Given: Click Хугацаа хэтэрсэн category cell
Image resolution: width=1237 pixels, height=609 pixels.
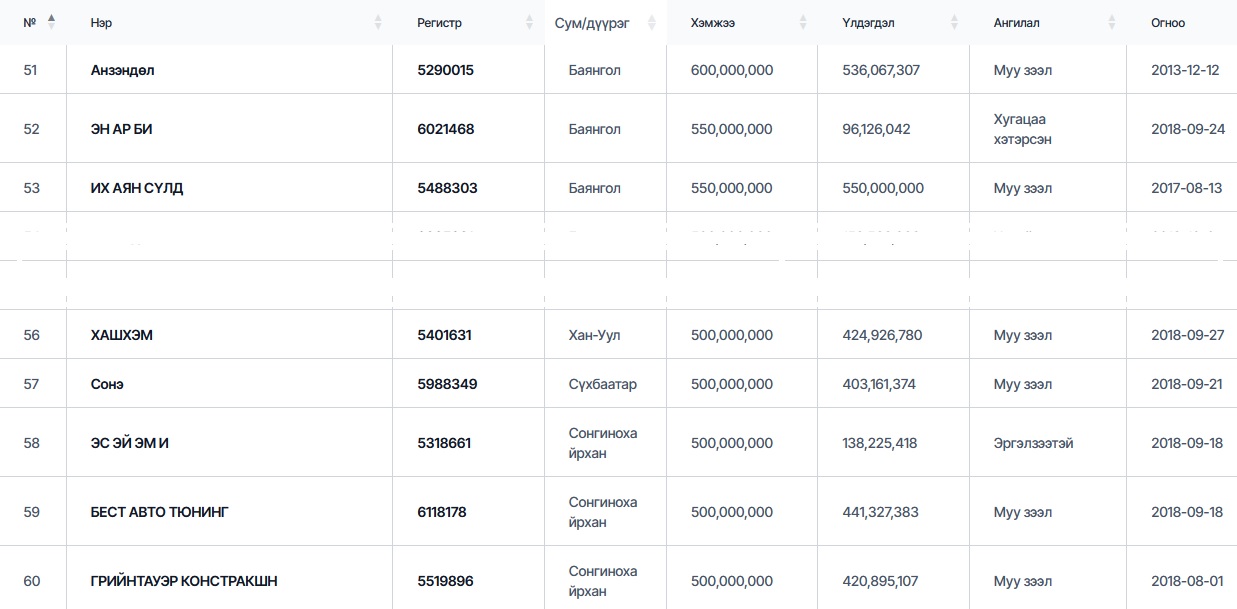Looking at the screenshot, I should tap(1022, 129).
